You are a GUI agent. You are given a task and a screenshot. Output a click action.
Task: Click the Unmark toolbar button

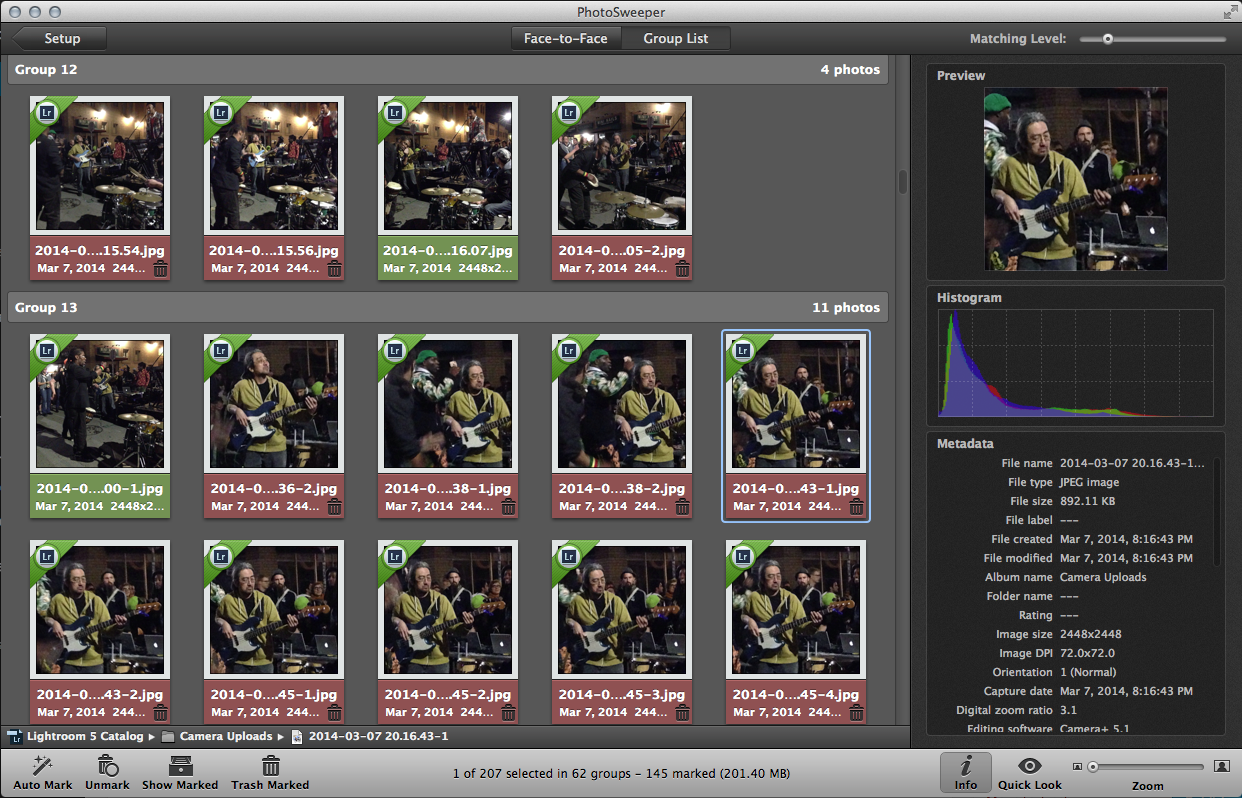(x=107, y=773)
